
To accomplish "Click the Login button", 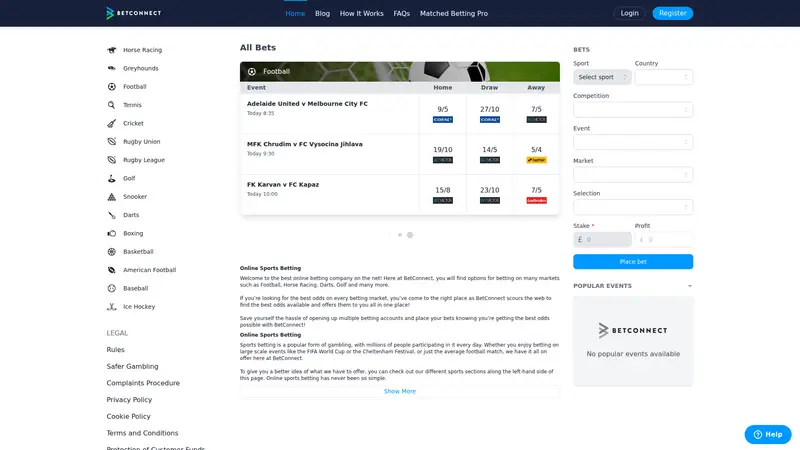I will click(x=629, y=13).
